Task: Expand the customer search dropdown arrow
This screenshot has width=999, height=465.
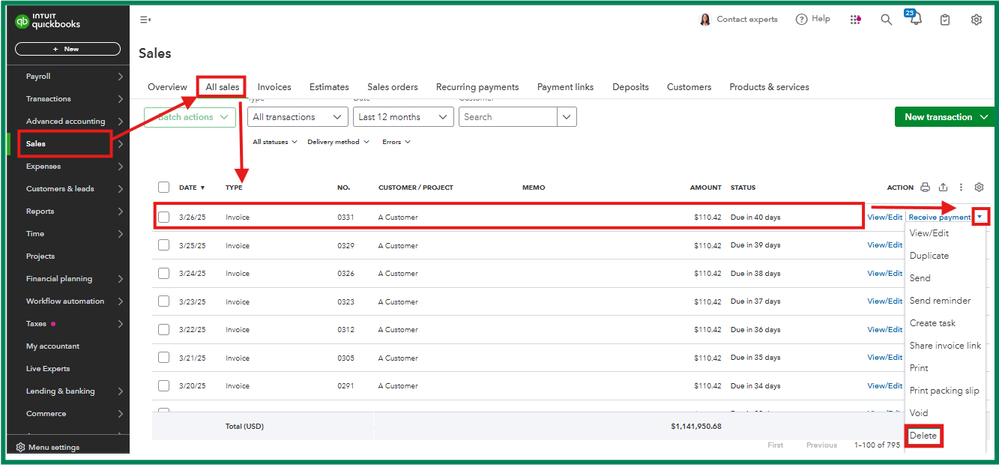Action: click(x=567, y=117)
